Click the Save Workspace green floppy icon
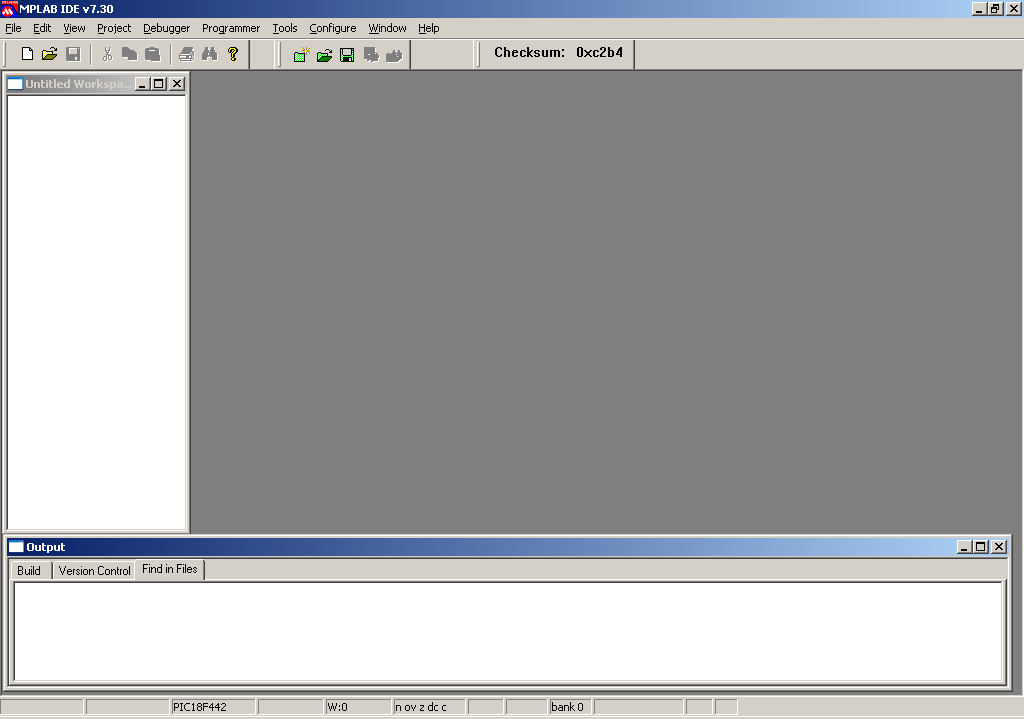Viewport: 1024px width, 719px height. [x=347, y=55]
